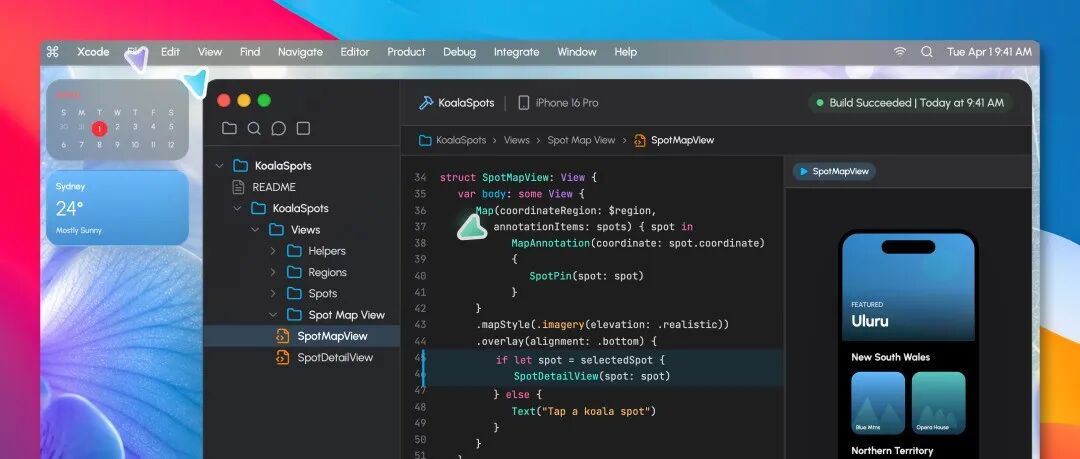This screenshot has height=459, width=1080.
Task: Click the green dot of the build status
Action: pos(820,103)
